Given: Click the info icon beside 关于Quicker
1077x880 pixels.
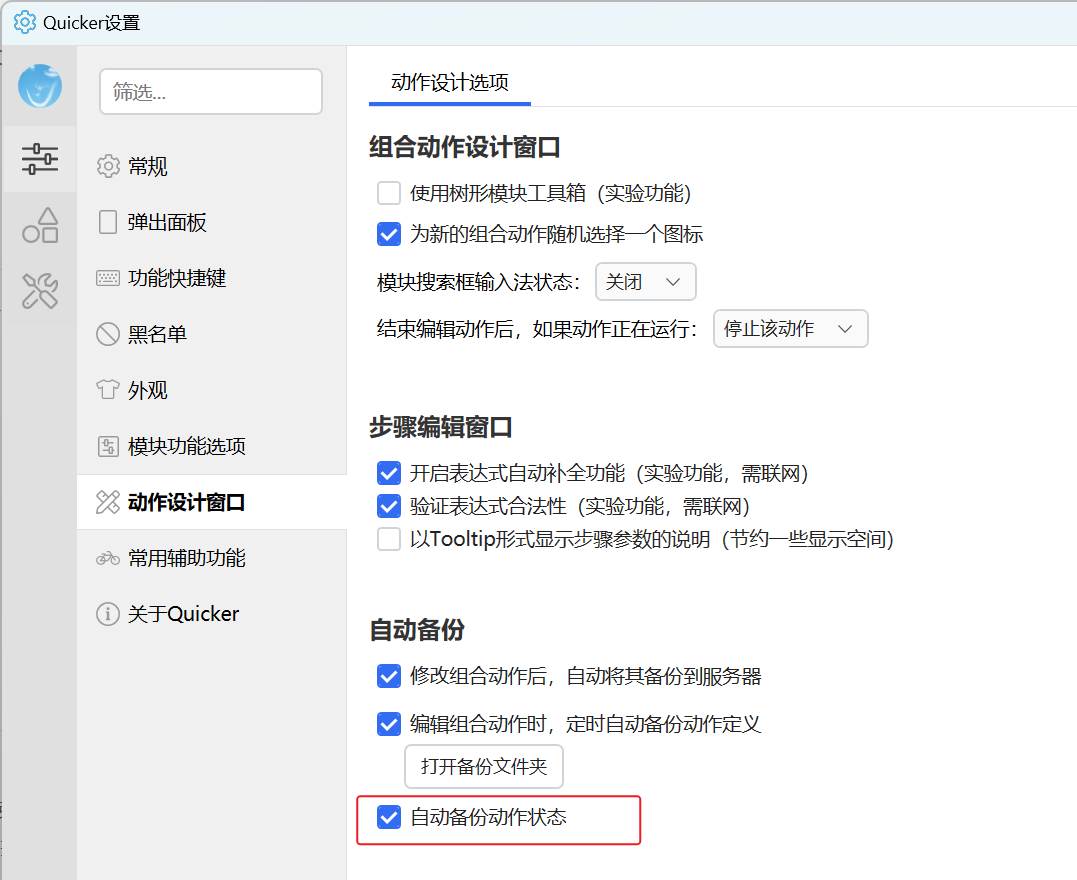Looking at the screenshot, I should pos(108,613).
